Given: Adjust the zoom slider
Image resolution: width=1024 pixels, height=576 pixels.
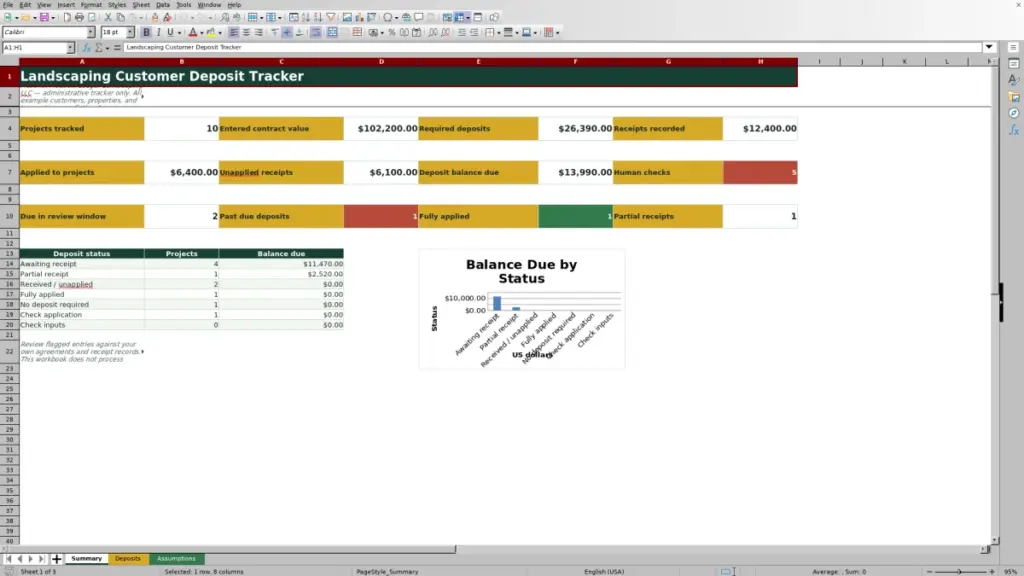Looking at the screenshot, I should click(960, 572).
